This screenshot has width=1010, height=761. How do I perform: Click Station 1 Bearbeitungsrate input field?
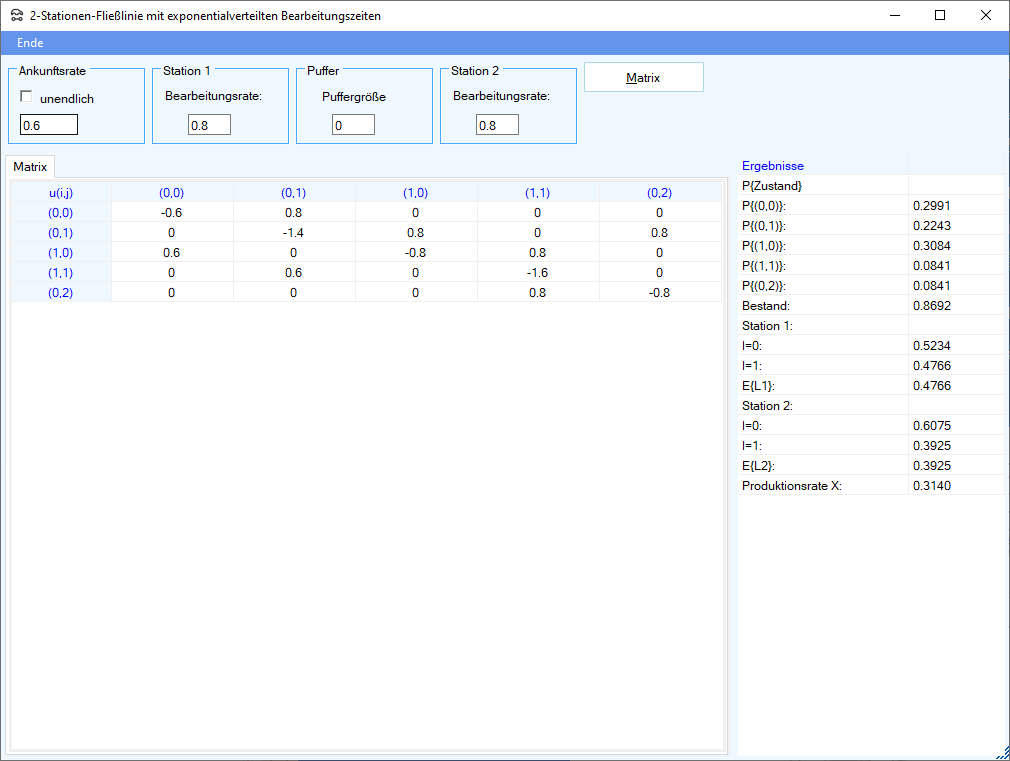point(209,125)
